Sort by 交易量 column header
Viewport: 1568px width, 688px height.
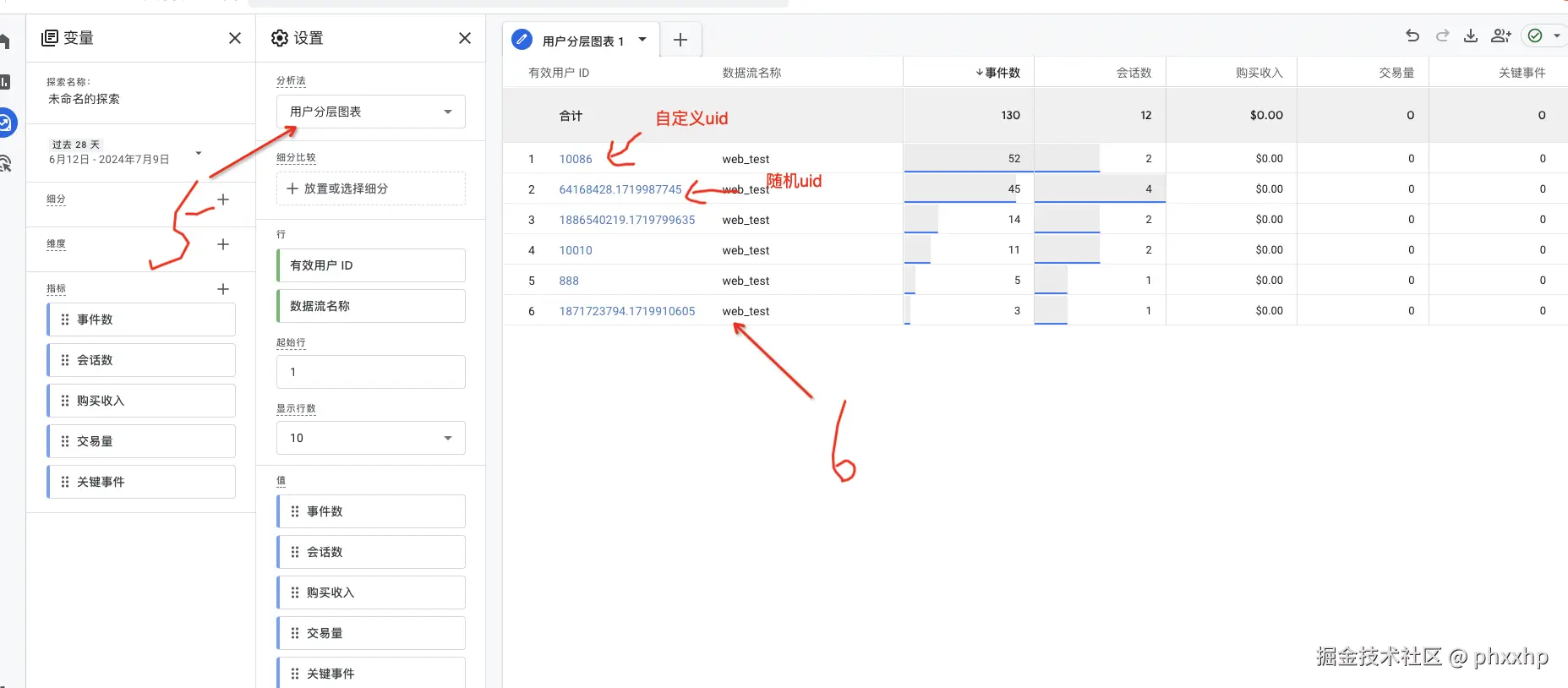pyautogui.click(x=1396, y=73)
